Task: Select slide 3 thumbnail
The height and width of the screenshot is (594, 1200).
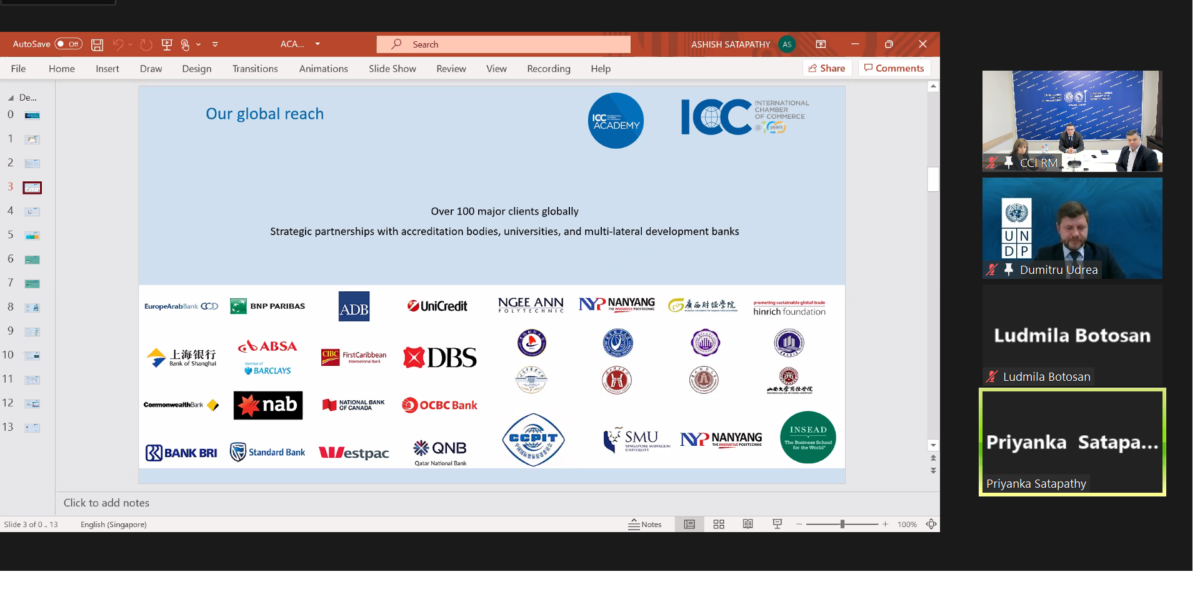Action: tap(32, 187)
